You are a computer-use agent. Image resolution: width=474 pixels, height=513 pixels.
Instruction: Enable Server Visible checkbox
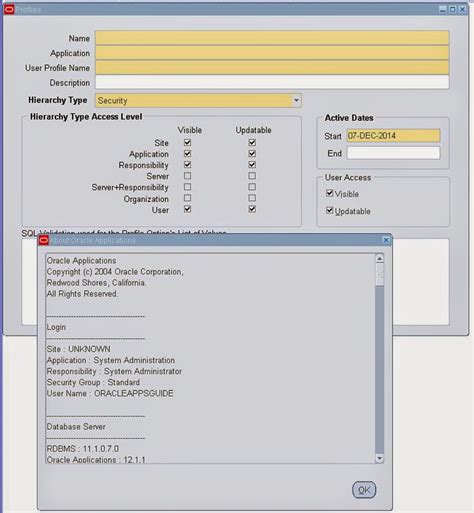[187, 176]
